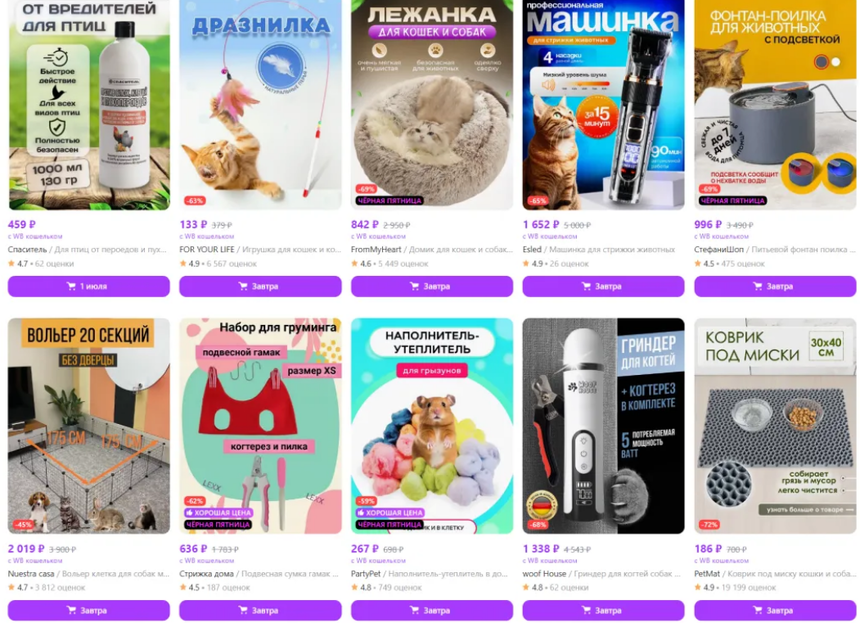Click the cart icon under the Esled grooming clipper
The image size is (860, 623).
click(x=586, y=286)
